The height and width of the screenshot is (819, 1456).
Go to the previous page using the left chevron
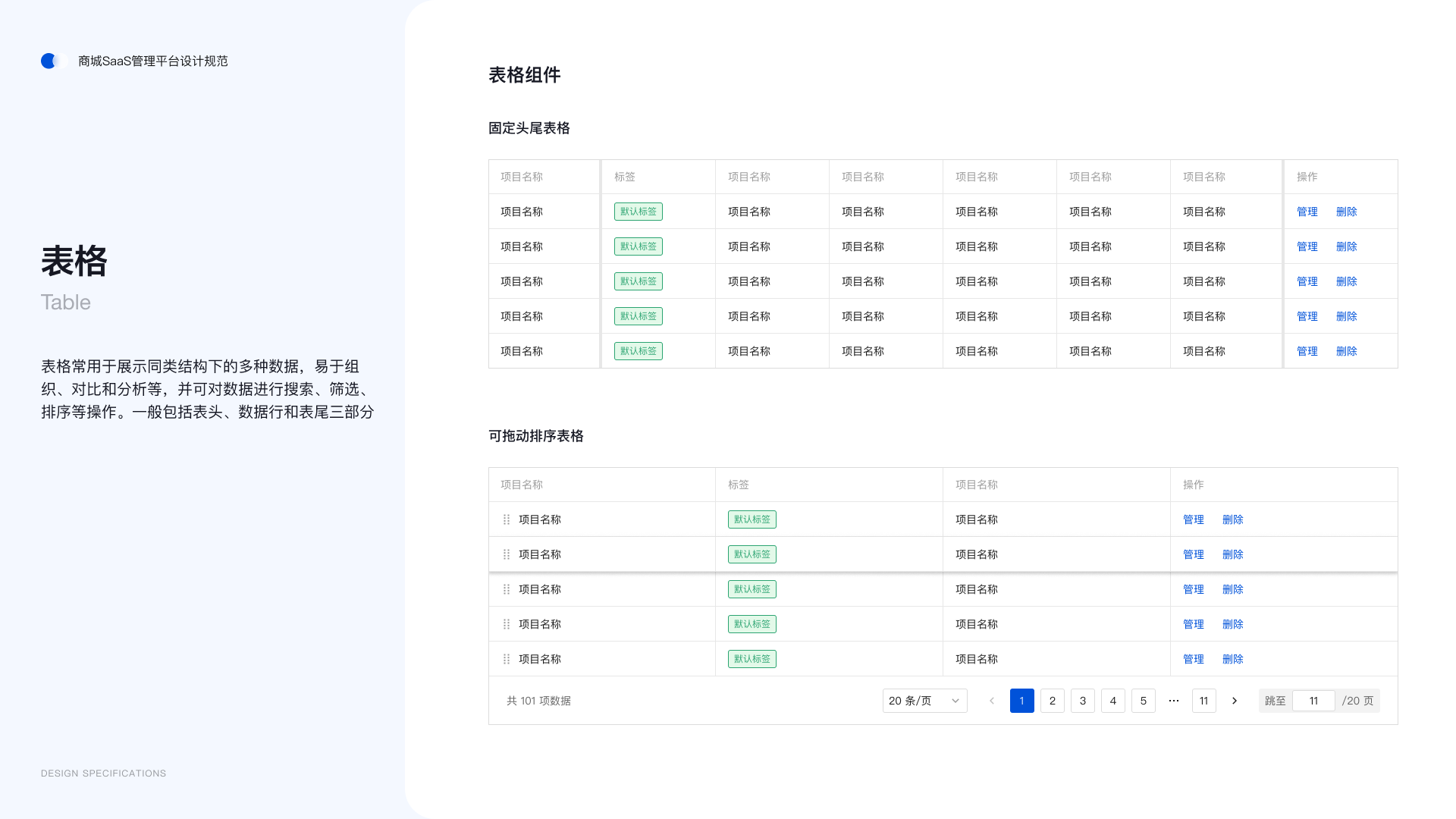[x=992, y=701]
